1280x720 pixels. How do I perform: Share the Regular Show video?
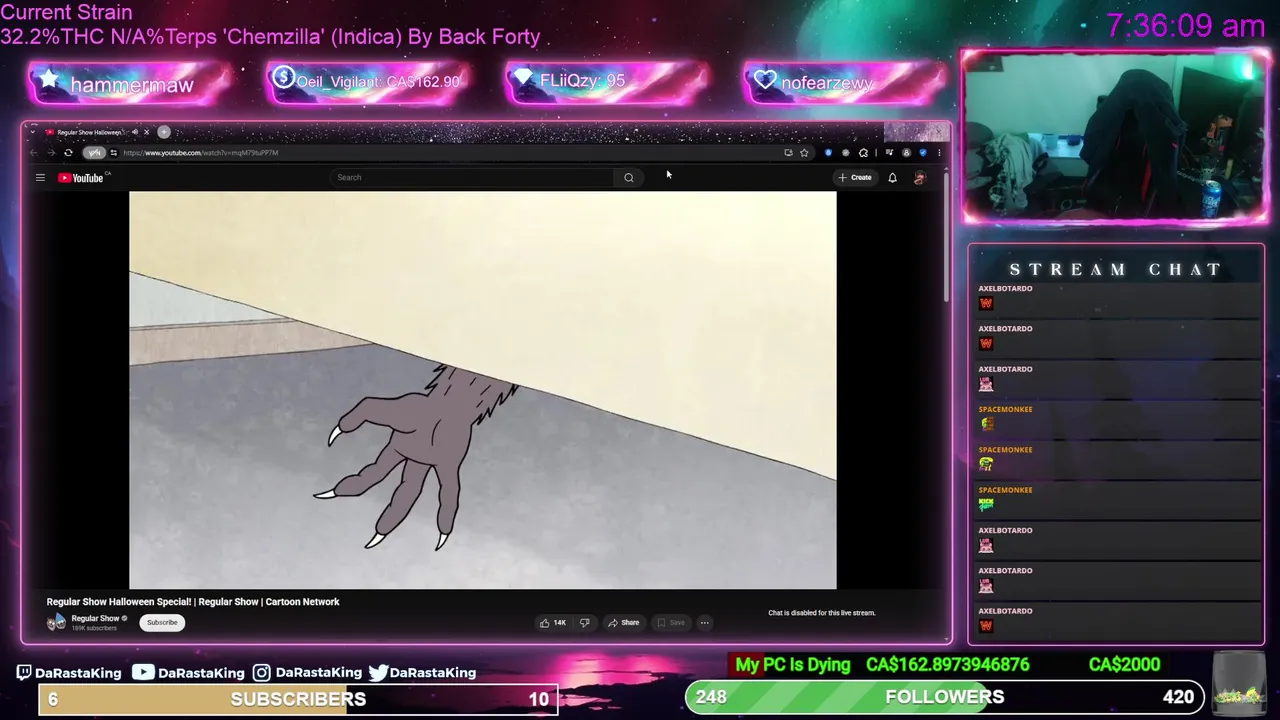(x=623, y=623)
